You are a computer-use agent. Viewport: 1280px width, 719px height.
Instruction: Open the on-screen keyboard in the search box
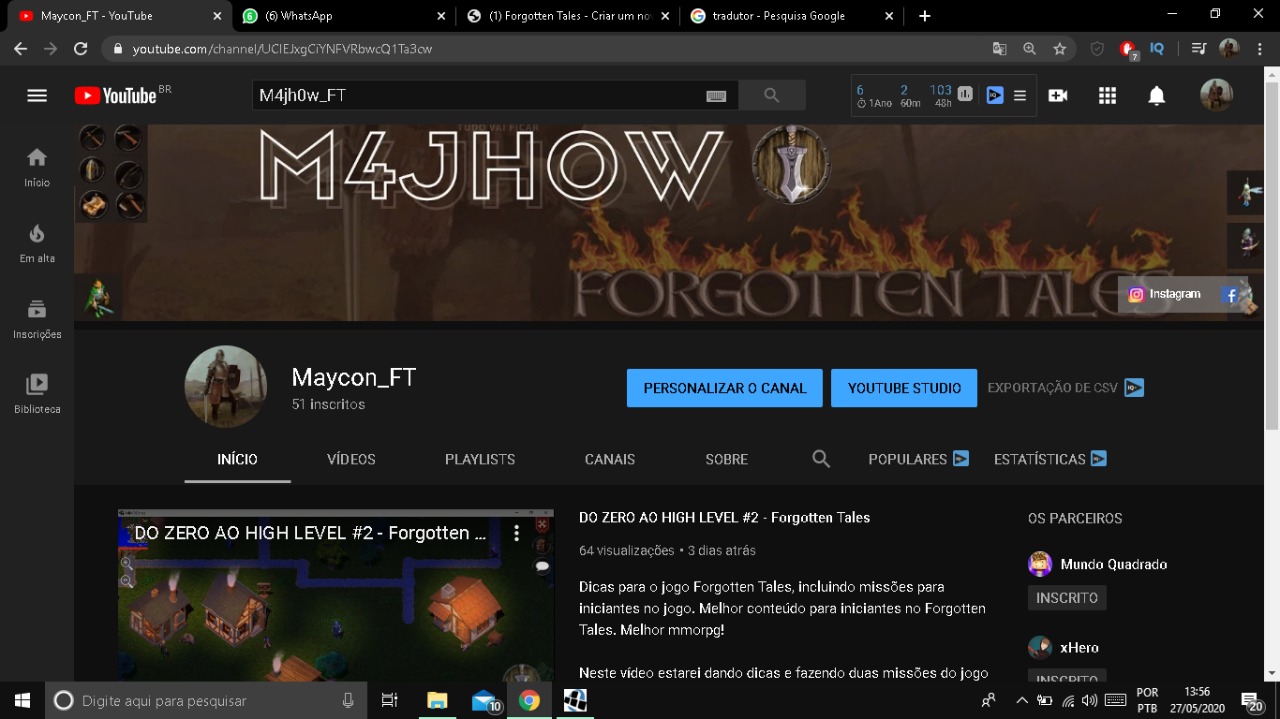point(716,95)
